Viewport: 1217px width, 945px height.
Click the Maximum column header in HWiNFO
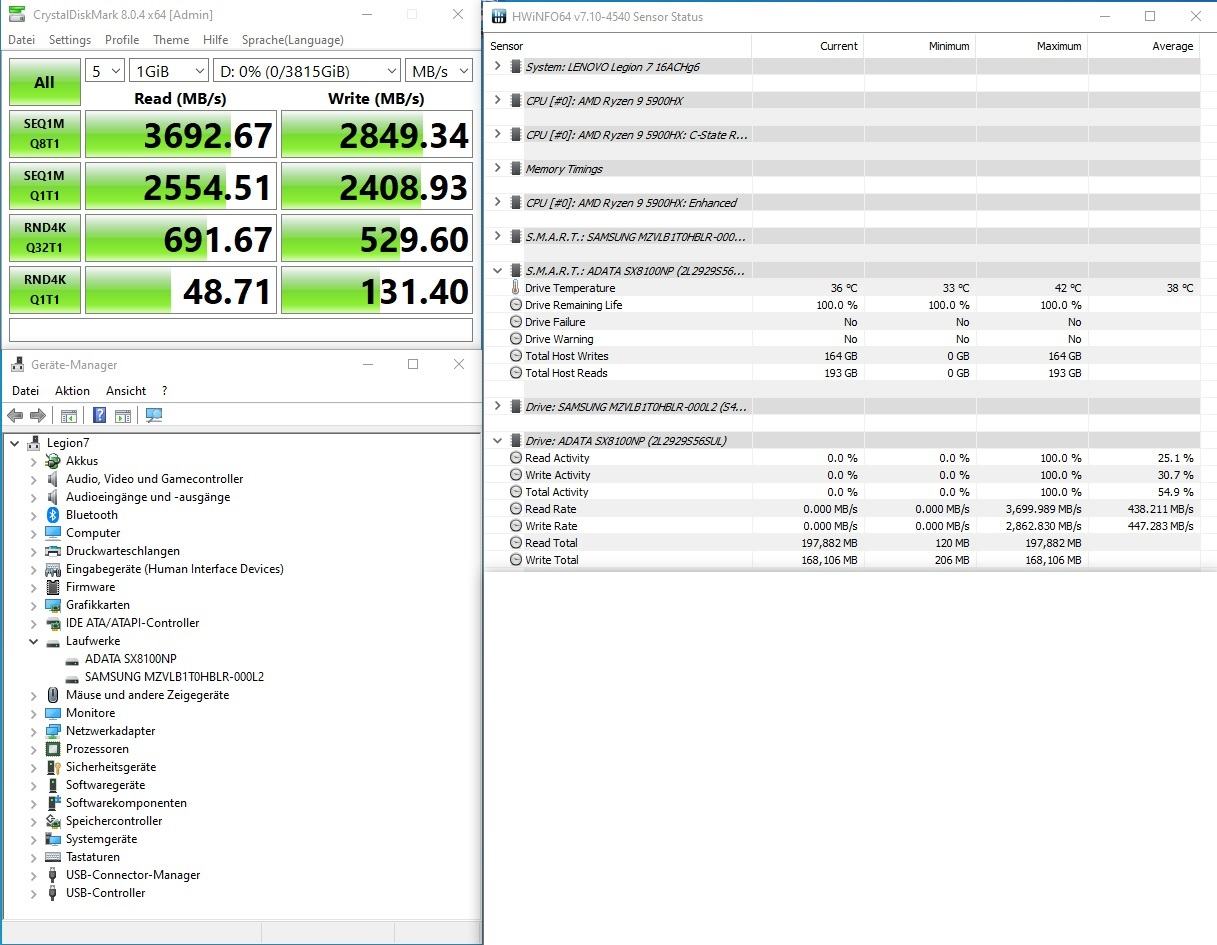pos(1031,46)
